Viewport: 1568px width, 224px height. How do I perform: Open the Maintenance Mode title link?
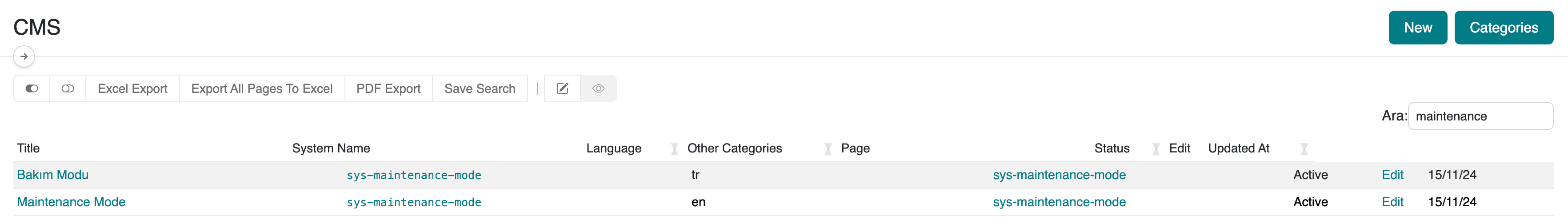point(71,202)
